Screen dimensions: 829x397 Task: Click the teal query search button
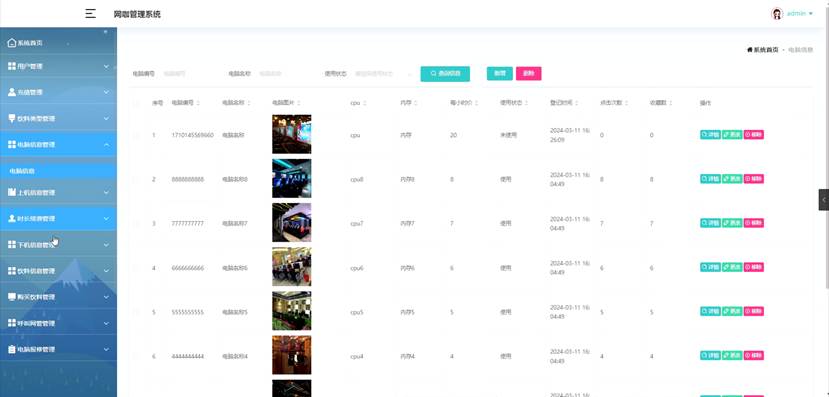445,74
